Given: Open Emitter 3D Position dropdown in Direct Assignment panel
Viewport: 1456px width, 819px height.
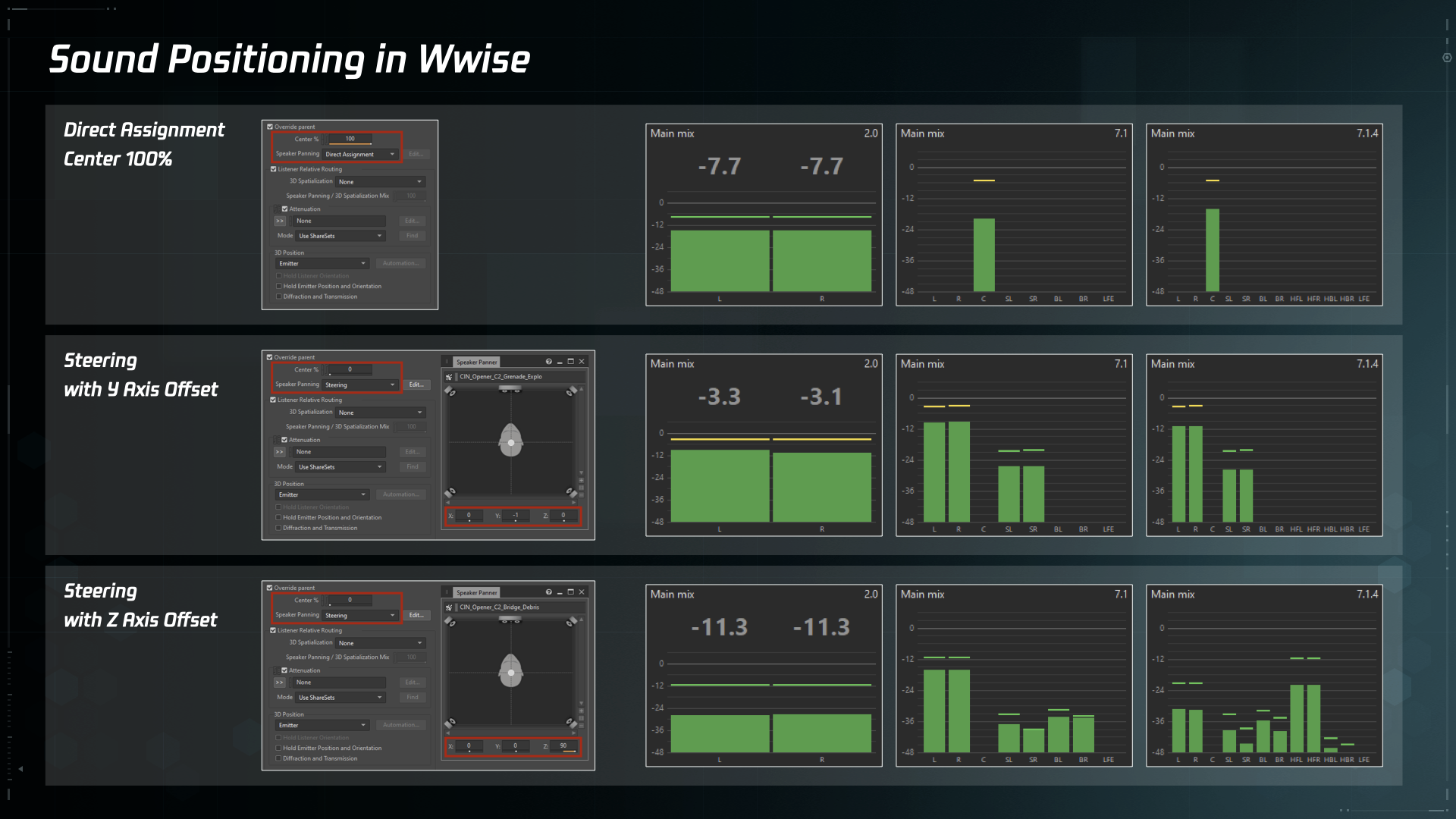Looking at the screenshot, I should (322, 264).
